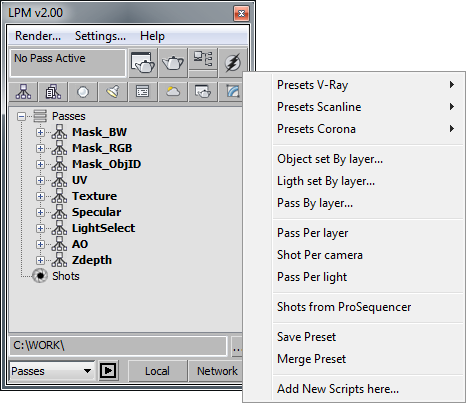Open the Settings... menu
Screen dimensions: 466x403
100,36
